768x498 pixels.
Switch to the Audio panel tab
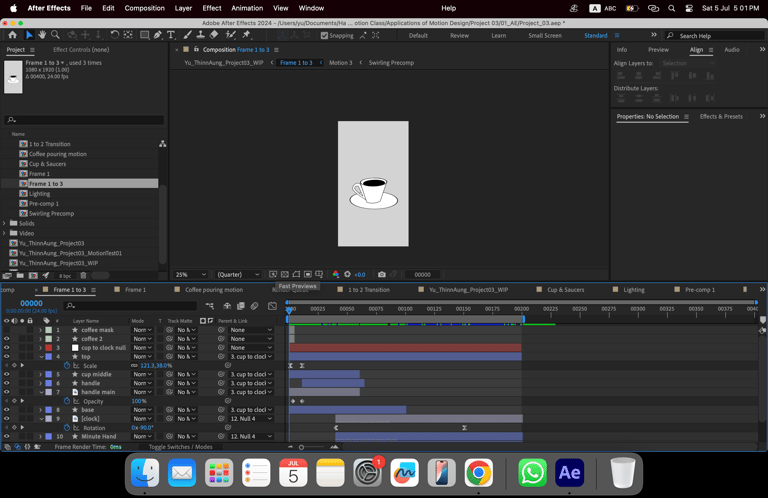[x=732, y=49]
